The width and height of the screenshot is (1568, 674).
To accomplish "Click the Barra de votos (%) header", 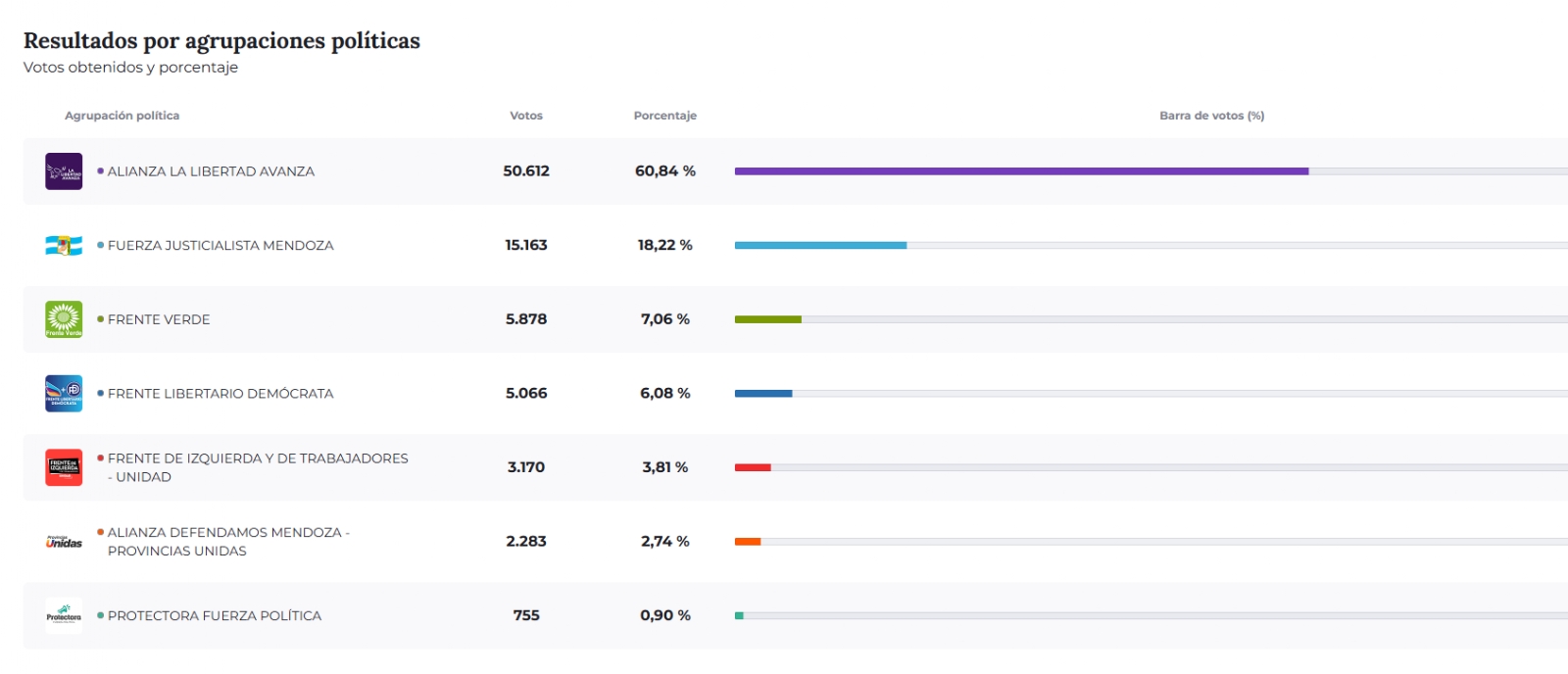I will 1212,116.
